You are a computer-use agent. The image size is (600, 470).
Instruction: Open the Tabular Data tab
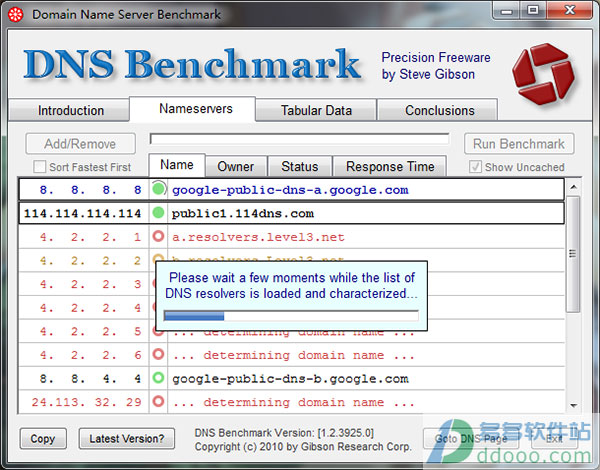point(316,110)
